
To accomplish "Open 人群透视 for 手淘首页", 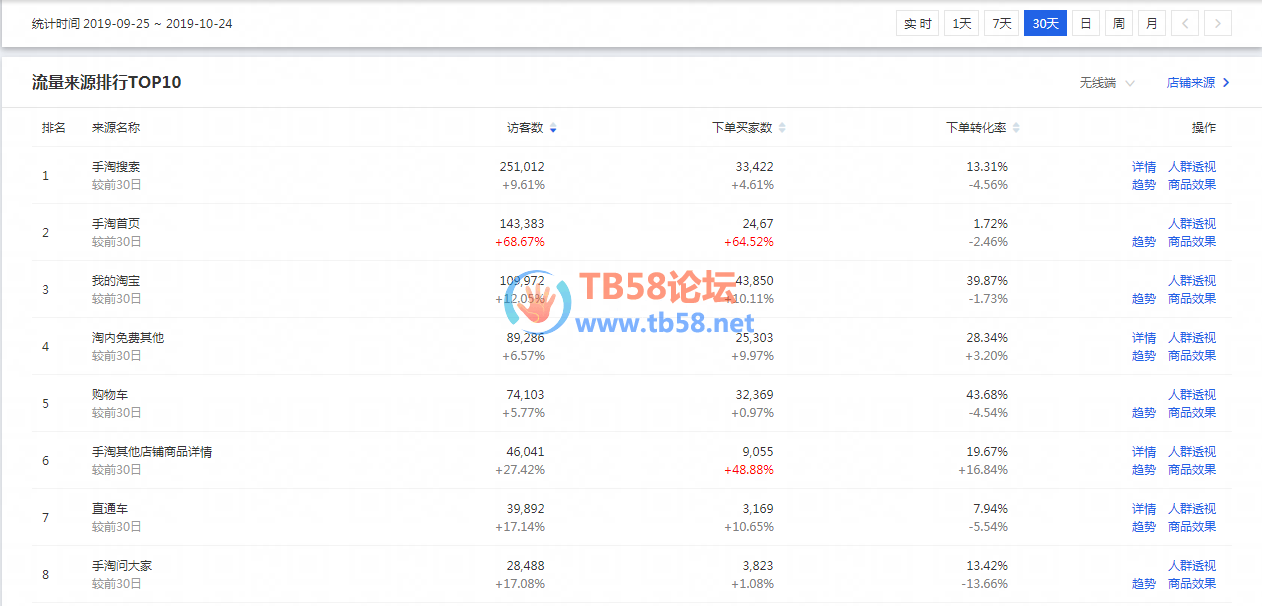I will click(x=1192, y=224).
